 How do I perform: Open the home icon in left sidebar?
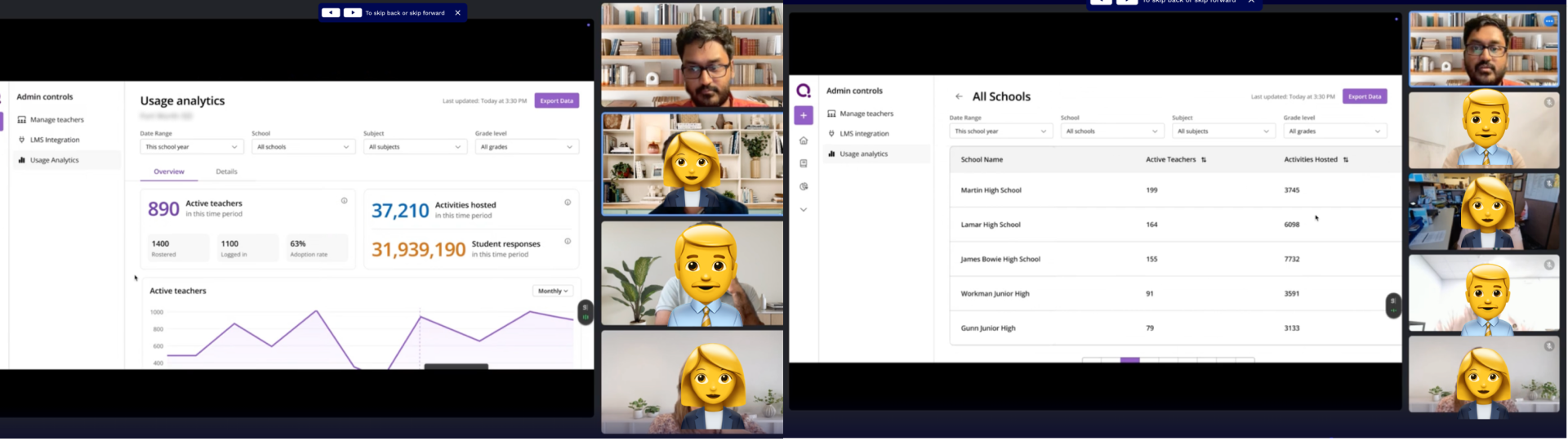[x=804, y=140]
